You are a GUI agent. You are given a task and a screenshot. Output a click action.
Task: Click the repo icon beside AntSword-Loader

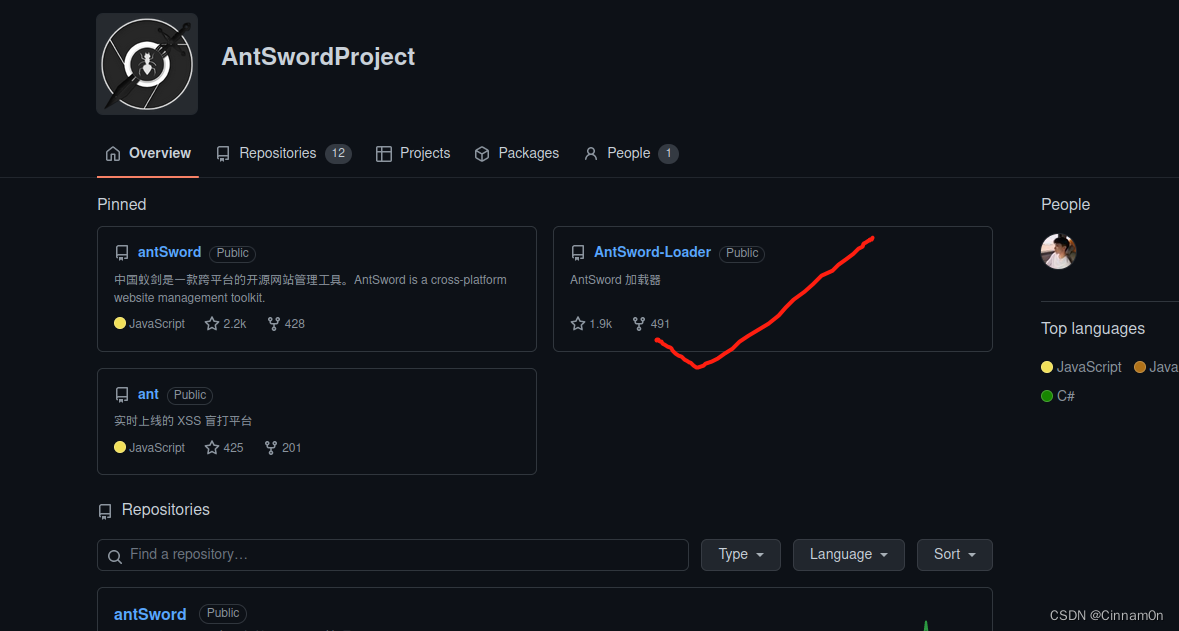pyautogui.click(x=577, y=253)
